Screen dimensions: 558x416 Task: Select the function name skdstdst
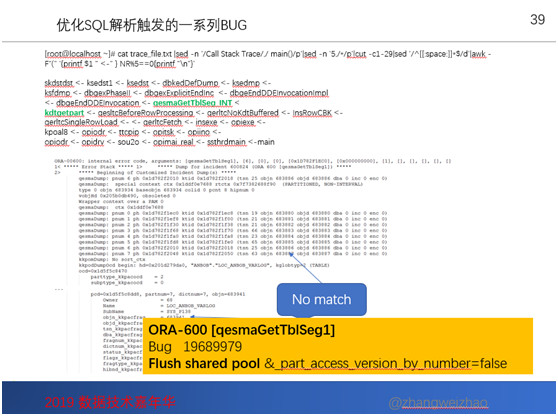pos(59,83)
